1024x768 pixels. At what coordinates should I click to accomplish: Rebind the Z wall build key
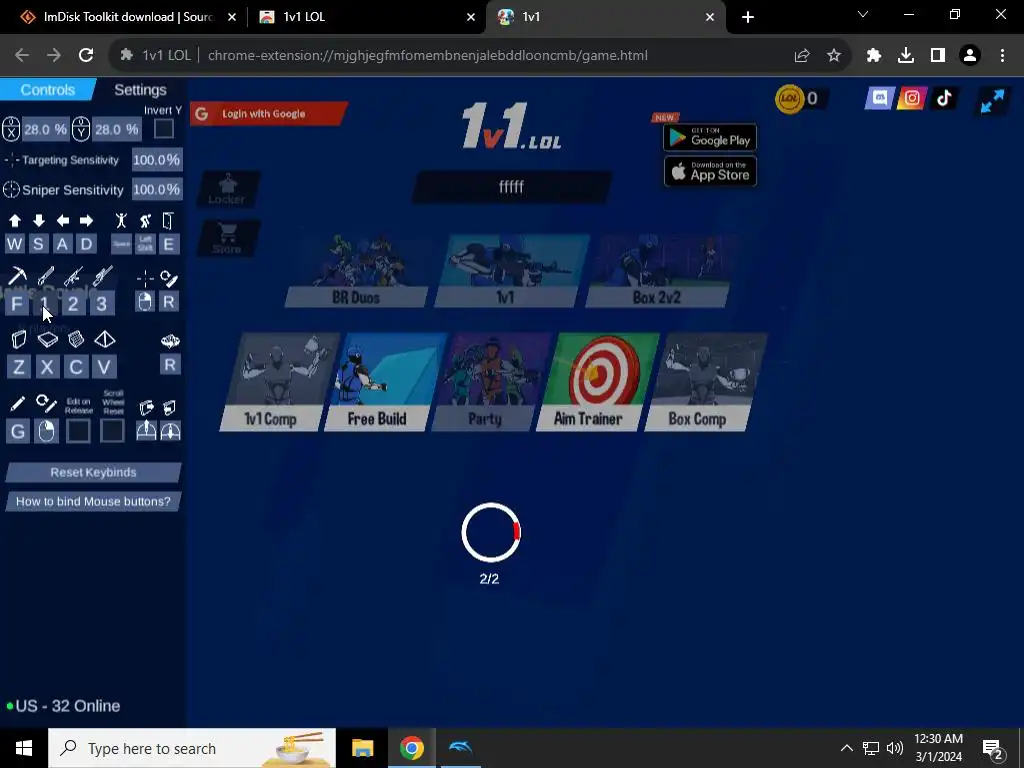(x=18, y=366)
